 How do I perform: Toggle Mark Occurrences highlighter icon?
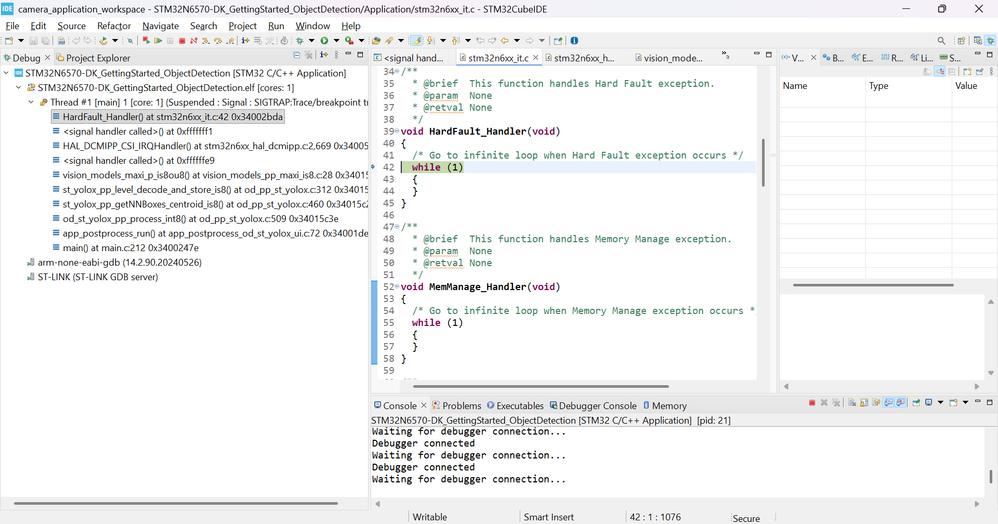click(416, 41)
